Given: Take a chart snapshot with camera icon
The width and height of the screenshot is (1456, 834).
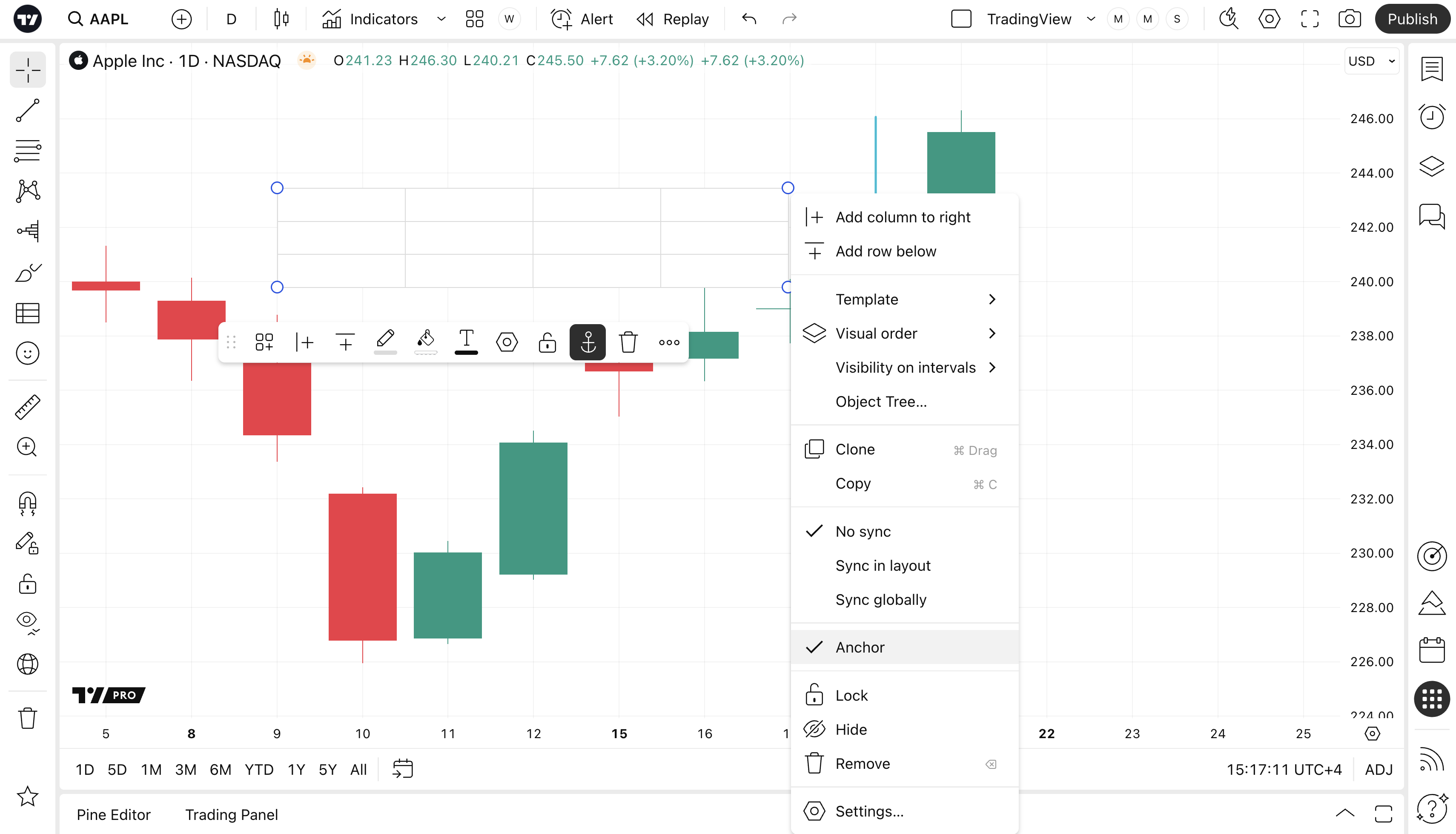Looking at the screenshot, I should [x=1349, y=19].
